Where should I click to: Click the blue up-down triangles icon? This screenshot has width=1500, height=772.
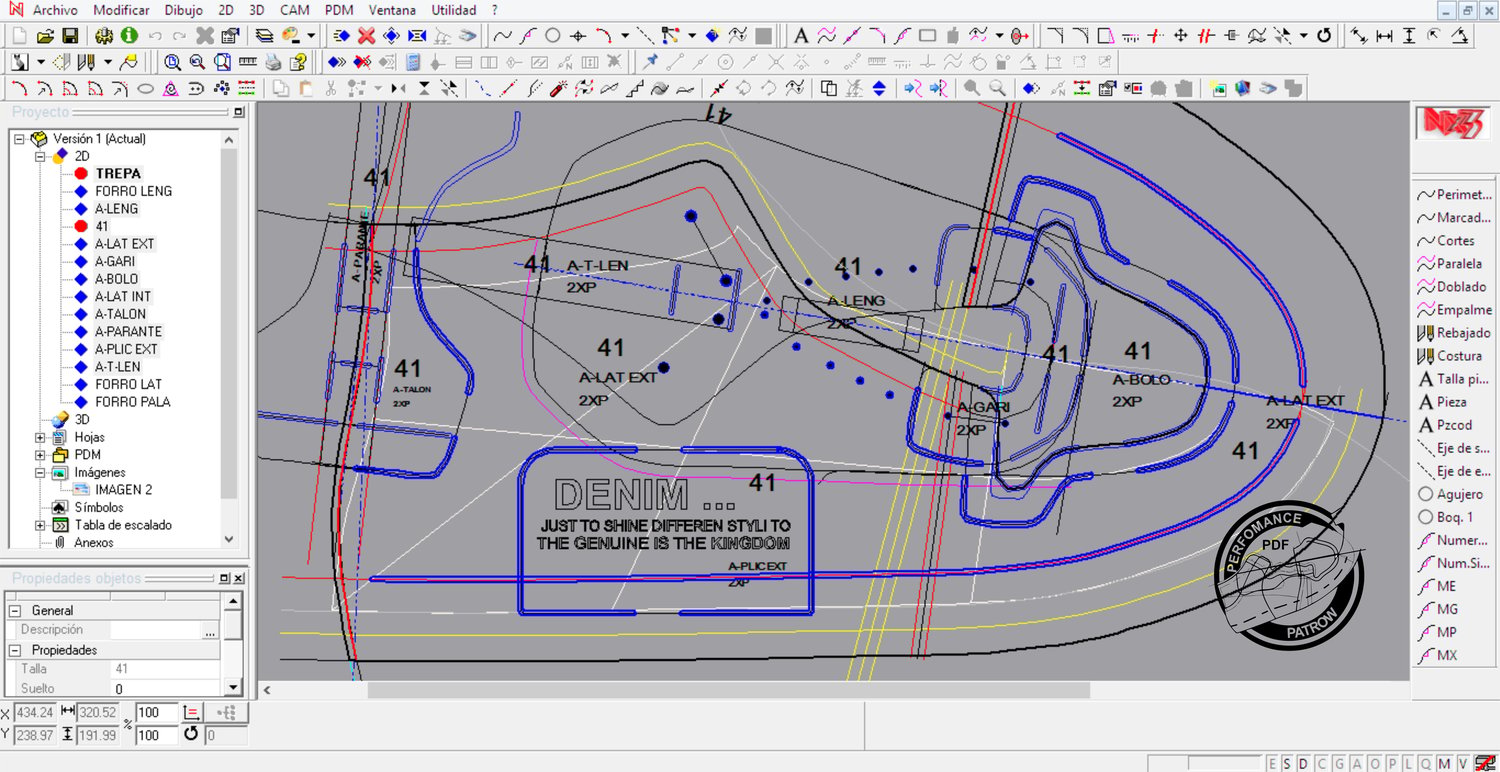pos(879,88)
